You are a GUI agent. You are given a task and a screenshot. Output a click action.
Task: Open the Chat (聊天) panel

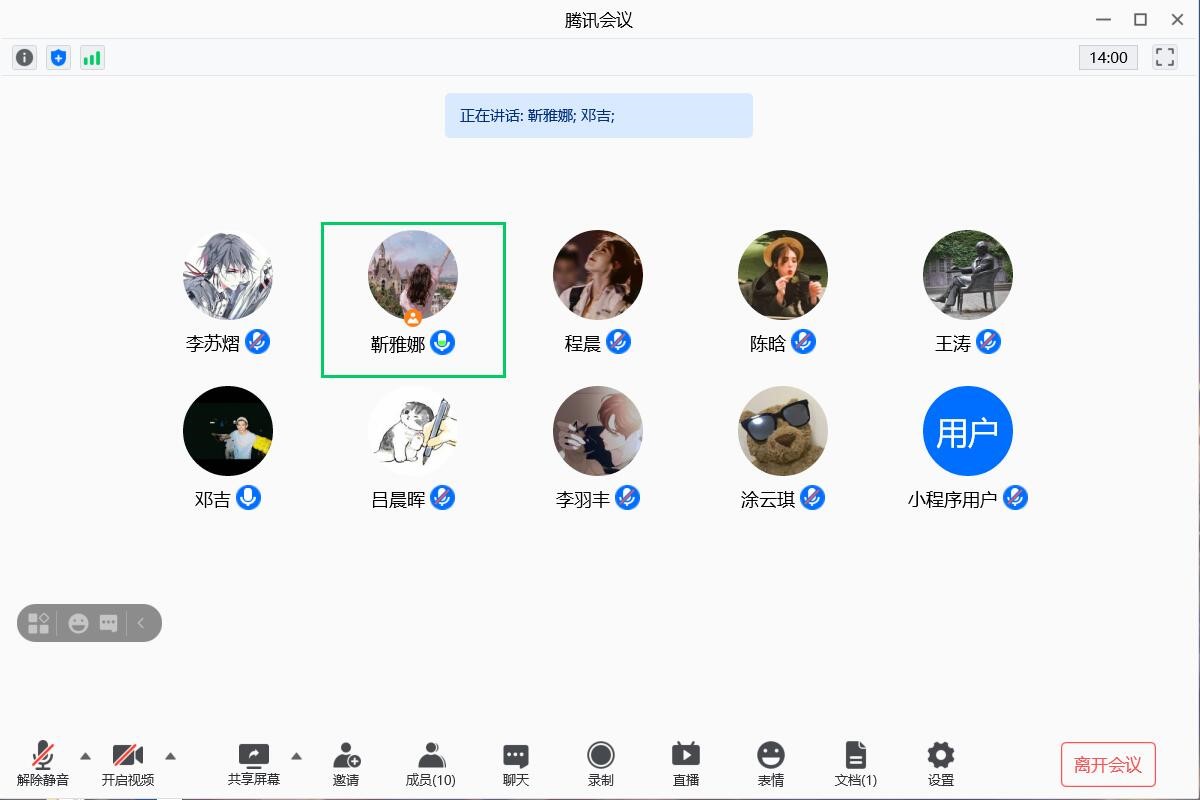pyautogui.click(x=515, y=765)
